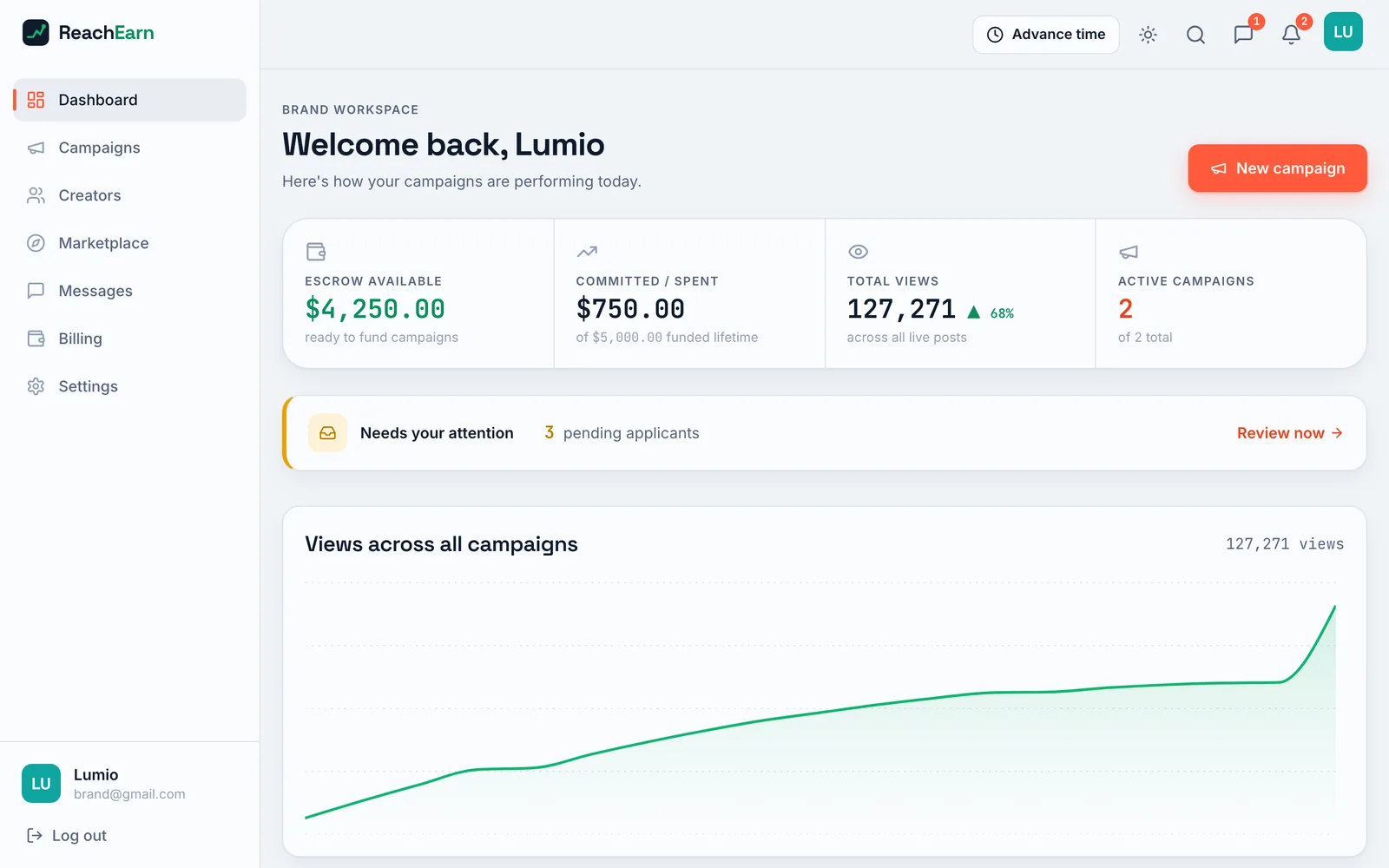
Task: Click the trending arrow icon above Committed / Spent
Action: 587,252
